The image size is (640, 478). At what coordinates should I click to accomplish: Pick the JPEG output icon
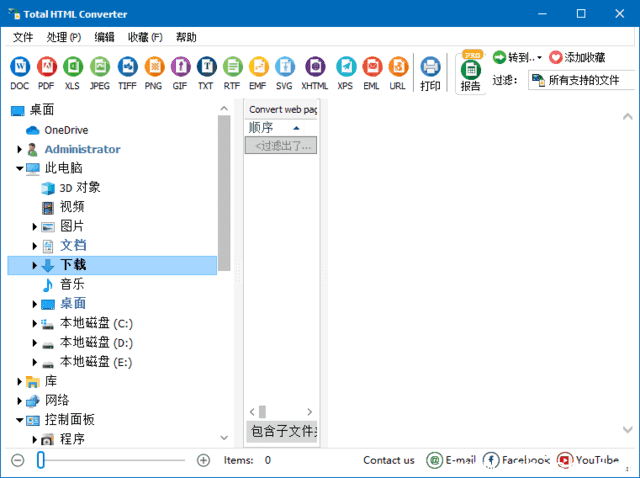pos(100,73)
